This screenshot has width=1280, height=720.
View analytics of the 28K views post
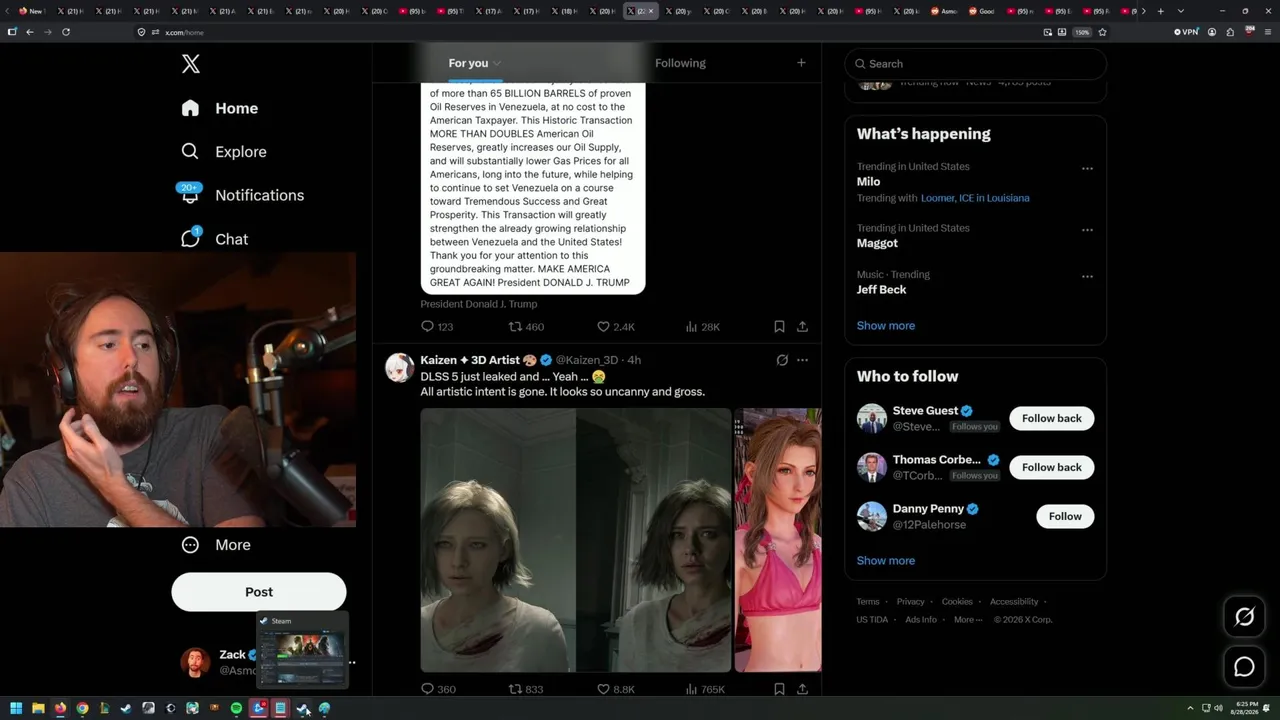click(703, 327)
